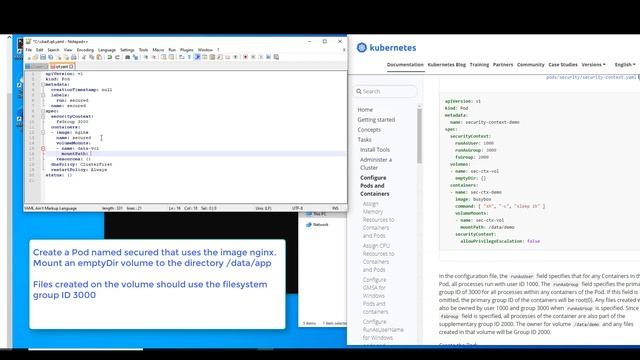The image size is (640, 360).
Task: Open the Language menu in Notepad++
Action: pos(107,50)
